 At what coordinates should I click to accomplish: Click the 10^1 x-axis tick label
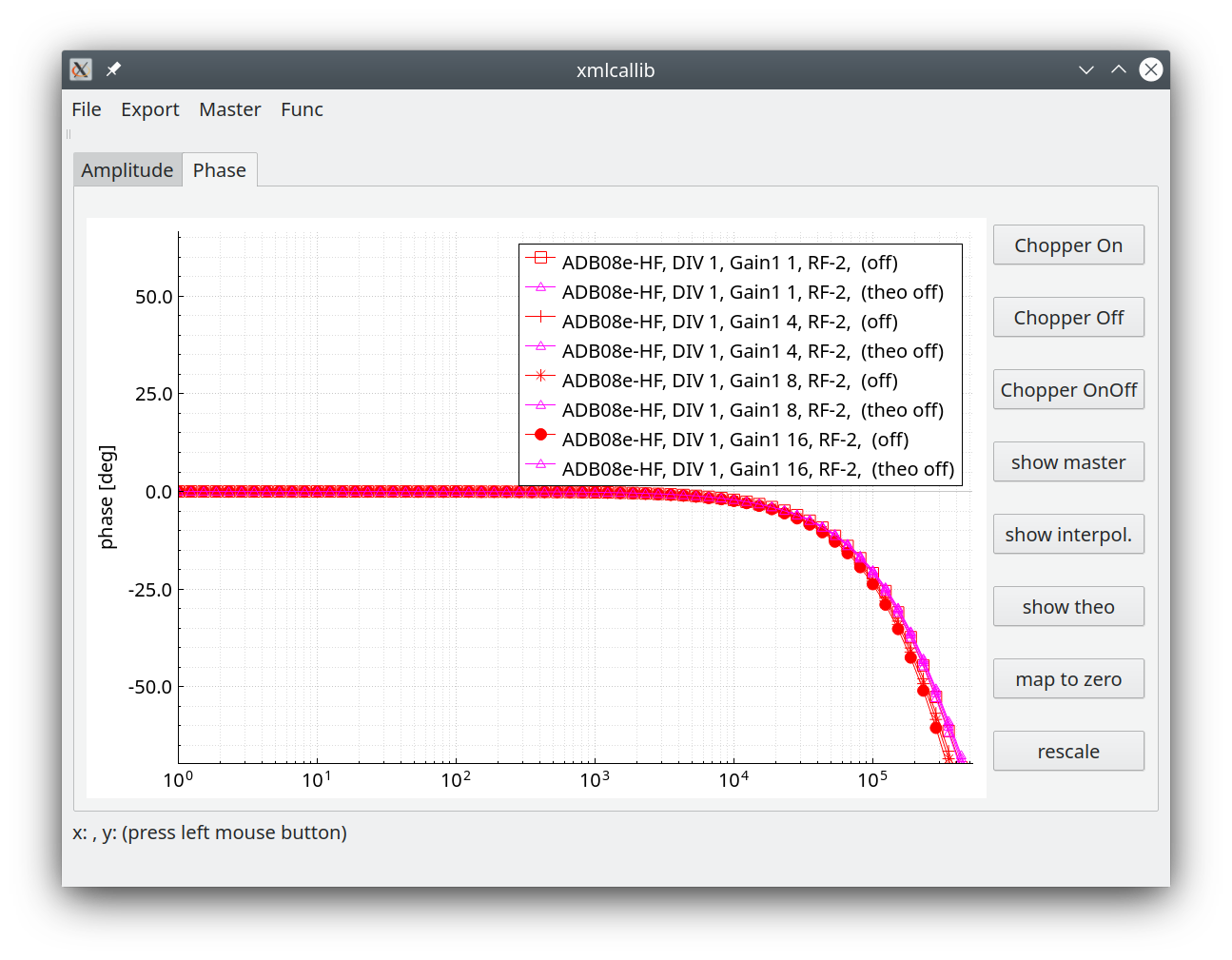317,779
